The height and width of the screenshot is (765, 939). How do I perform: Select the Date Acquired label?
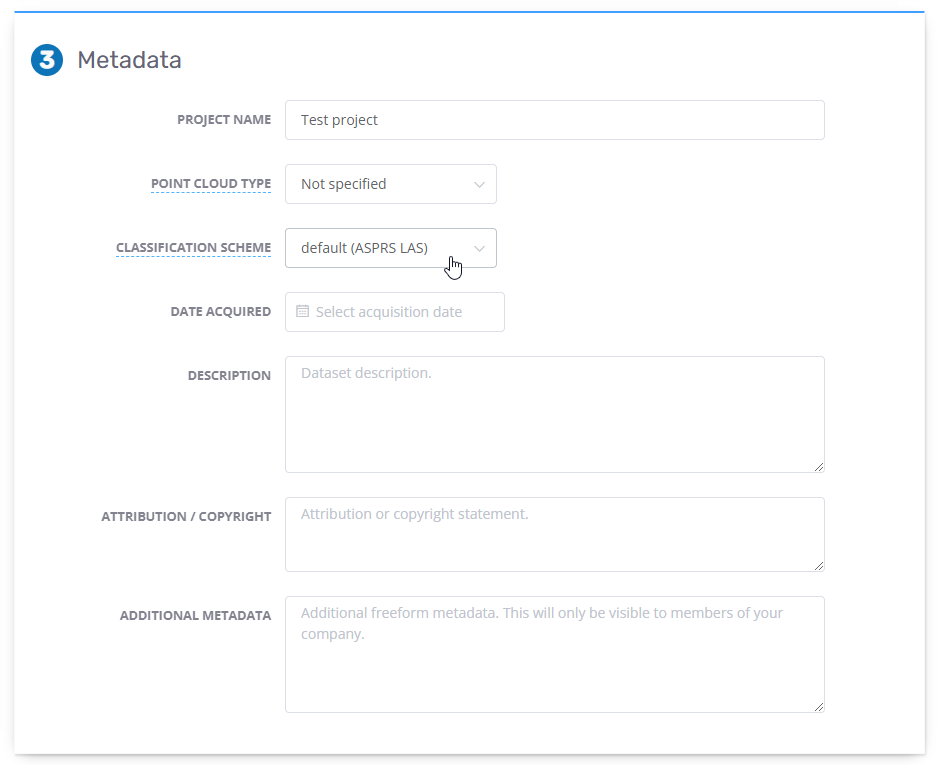tap(220, 312)
